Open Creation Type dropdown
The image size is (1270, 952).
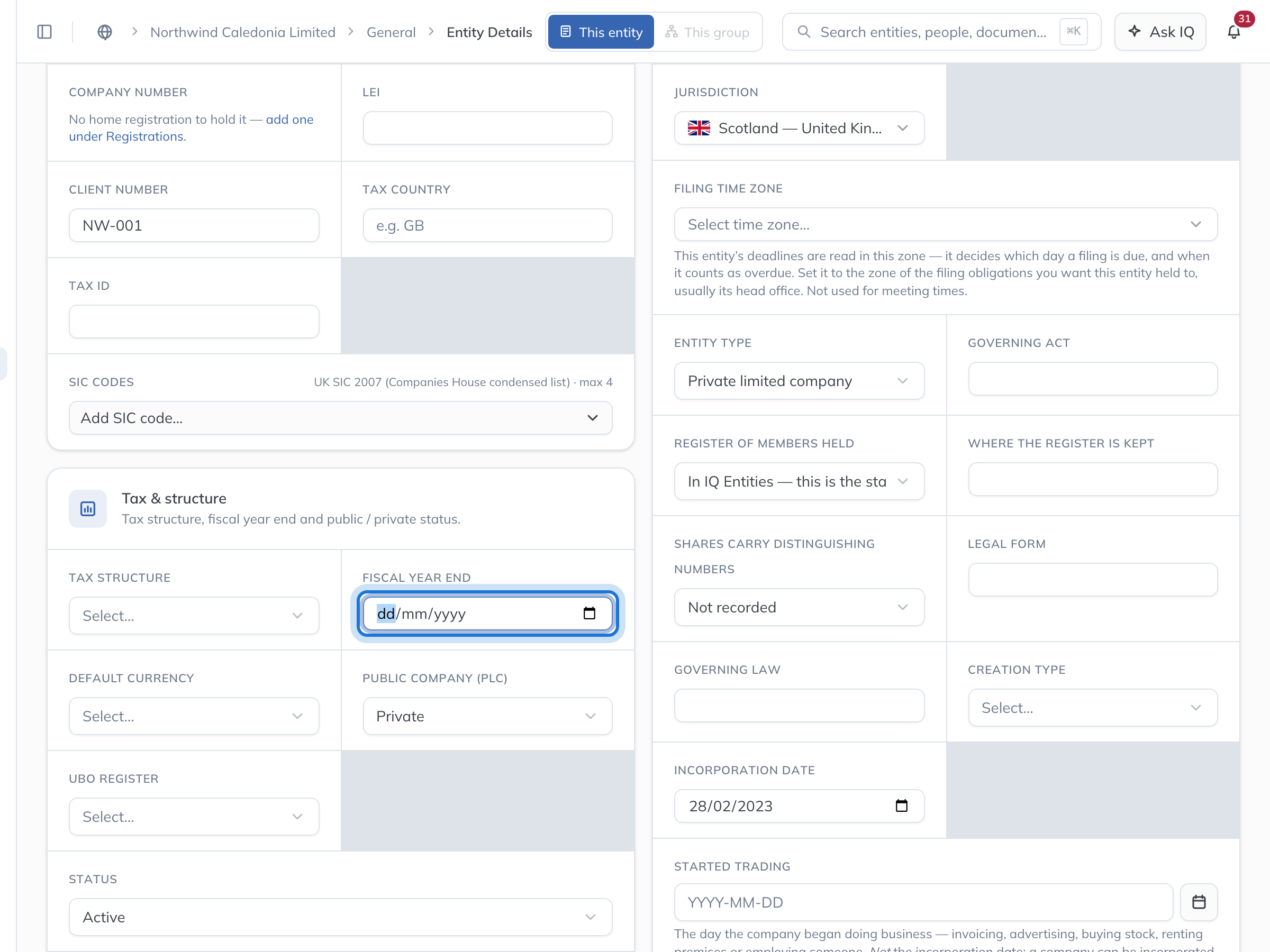[x=1093, y=708]
